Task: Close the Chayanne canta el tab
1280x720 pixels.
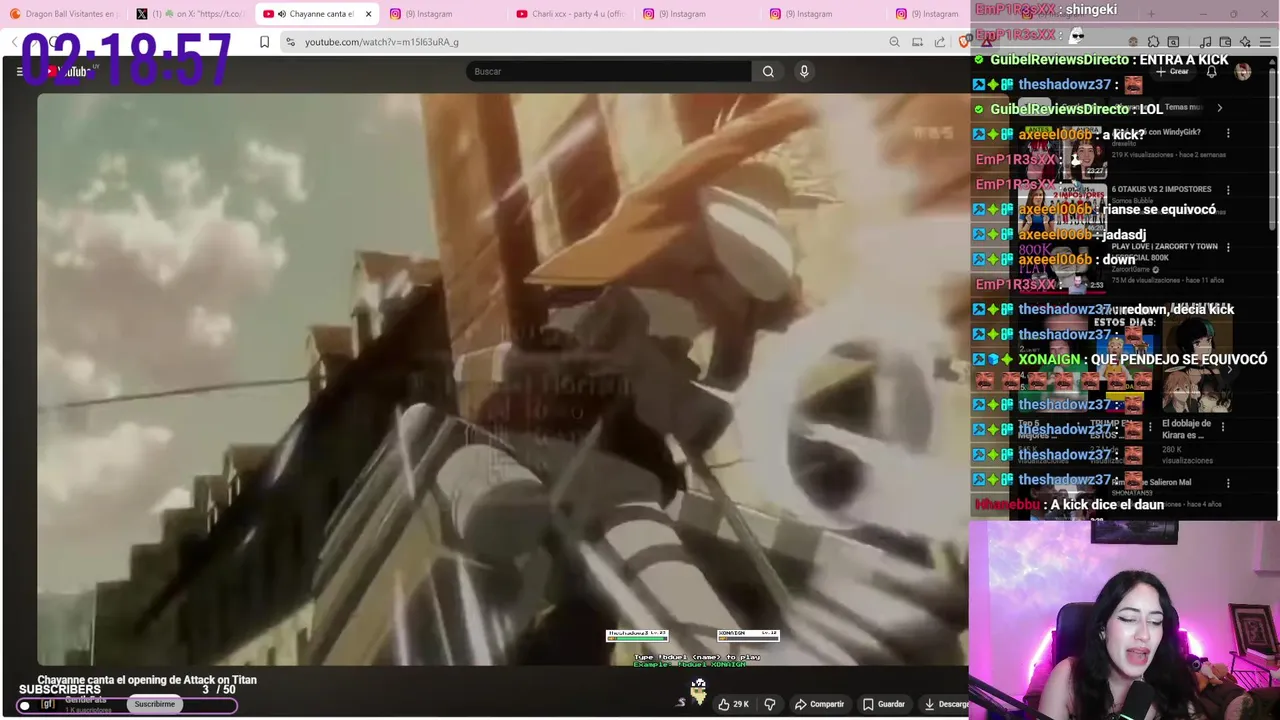Action: 368,14
